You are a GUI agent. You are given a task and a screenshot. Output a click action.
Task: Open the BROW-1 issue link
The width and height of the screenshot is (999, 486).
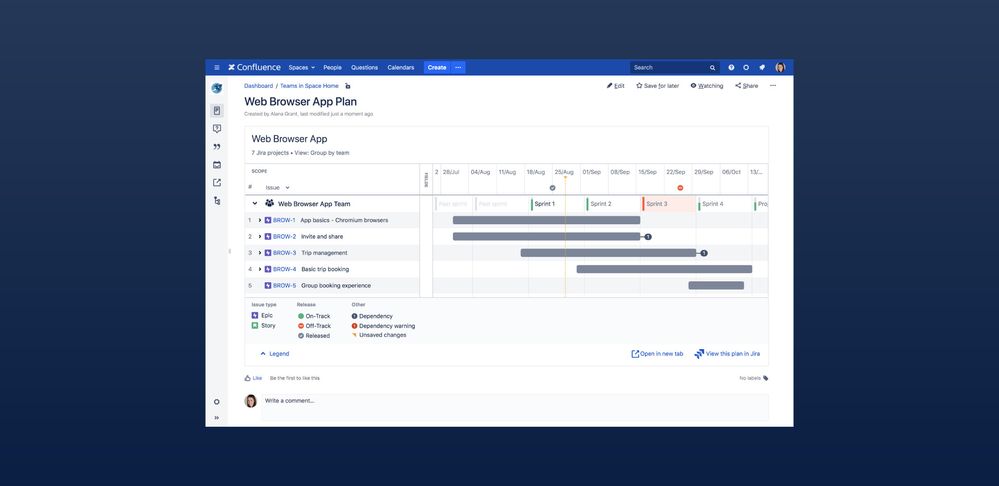[284, 220]
